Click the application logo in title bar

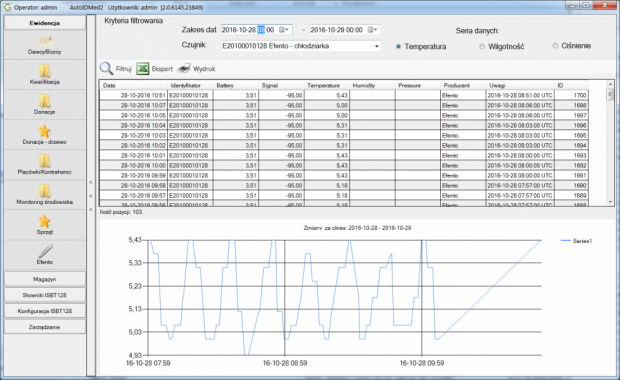tap(8, 7)
